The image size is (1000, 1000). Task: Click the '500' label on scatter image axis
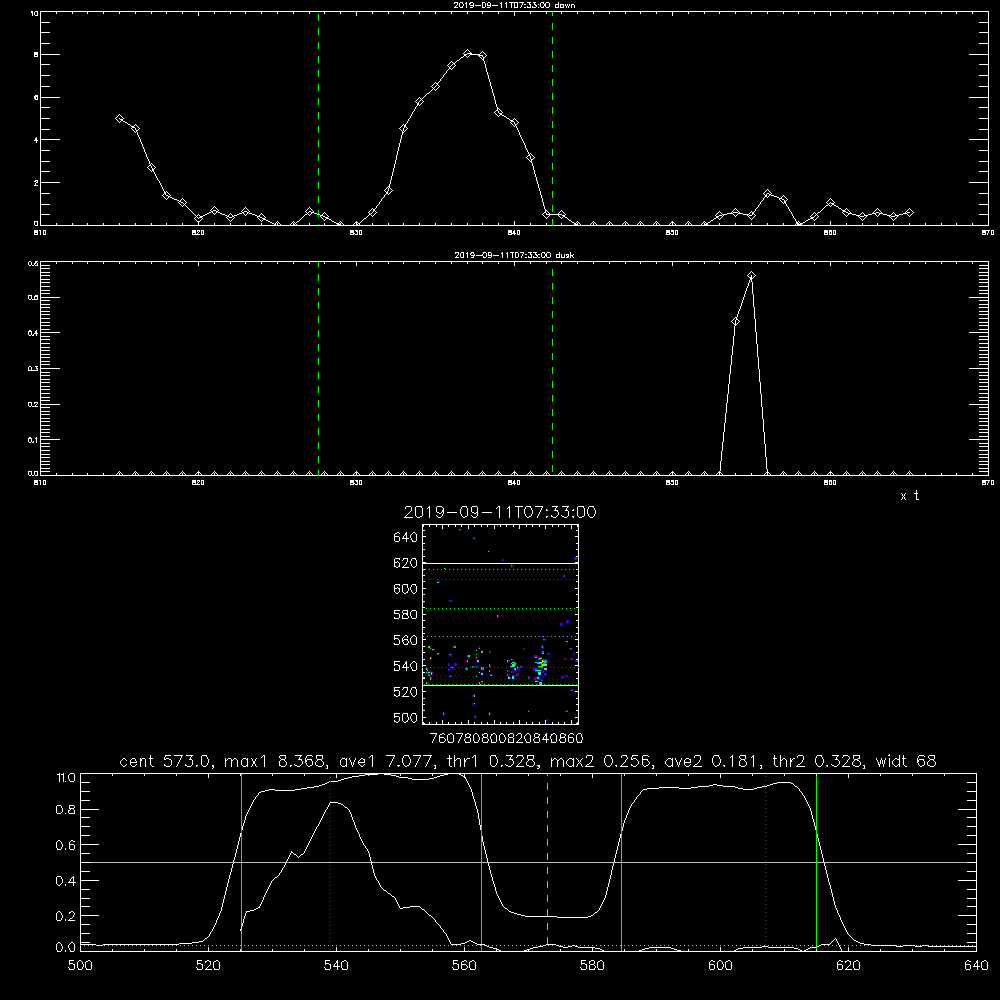pos(405,717)
